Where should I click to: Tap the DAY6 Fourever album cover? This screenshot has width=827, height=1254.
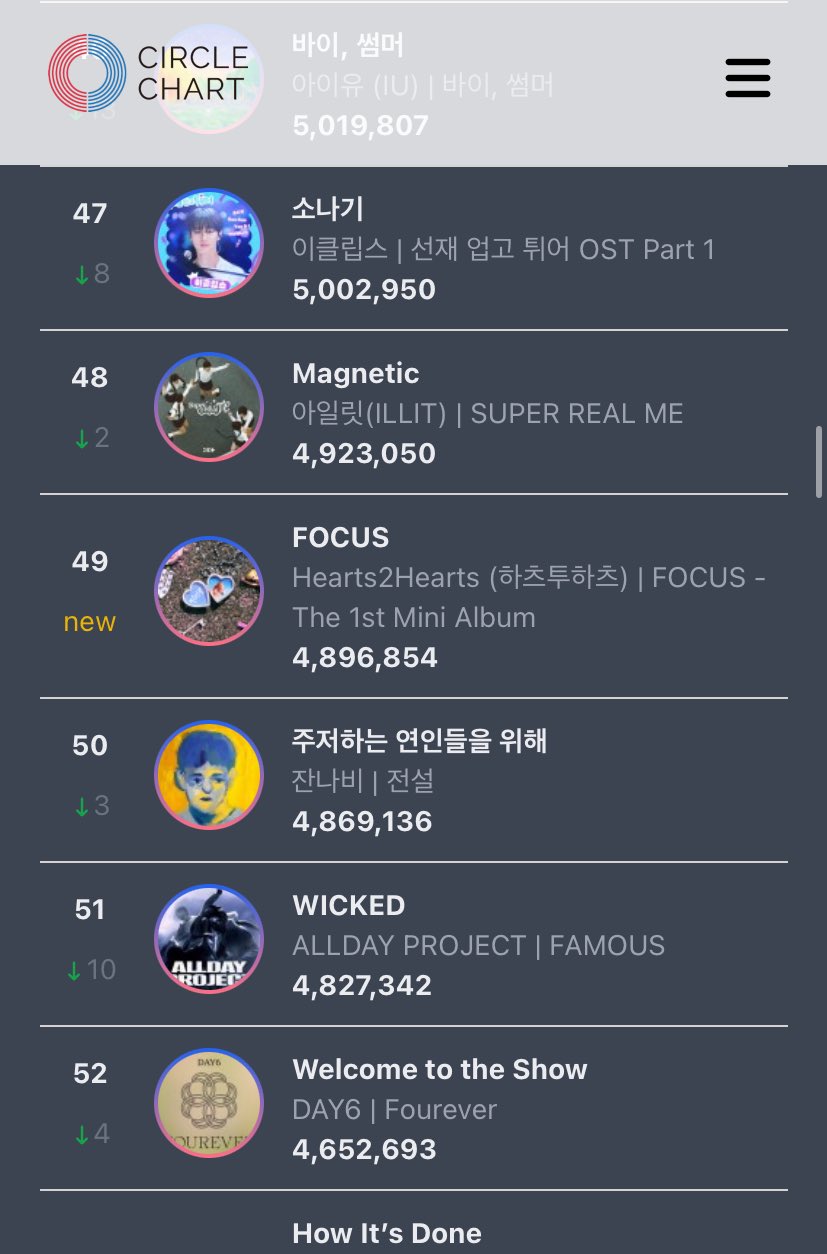[x=209, y=1102]
